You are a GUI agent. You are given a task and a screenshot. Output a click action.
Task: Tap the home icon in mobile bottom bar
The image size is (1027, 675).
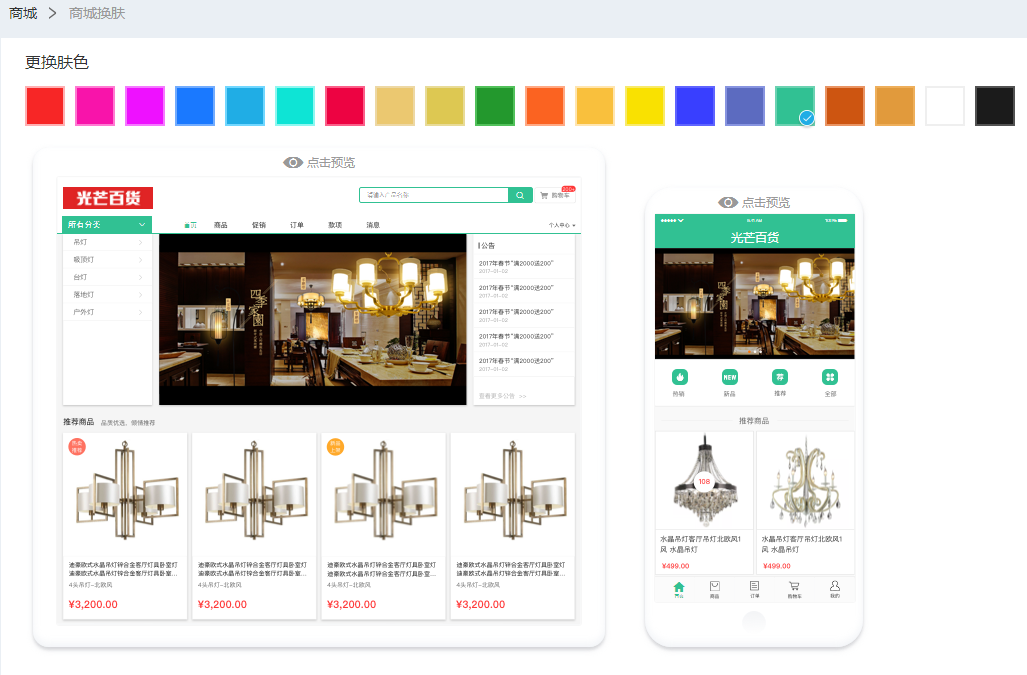coord(679,587)
